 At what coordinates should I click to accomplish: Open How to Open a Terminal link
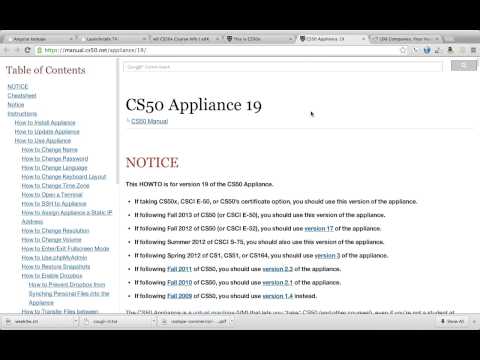pos(52,195)
